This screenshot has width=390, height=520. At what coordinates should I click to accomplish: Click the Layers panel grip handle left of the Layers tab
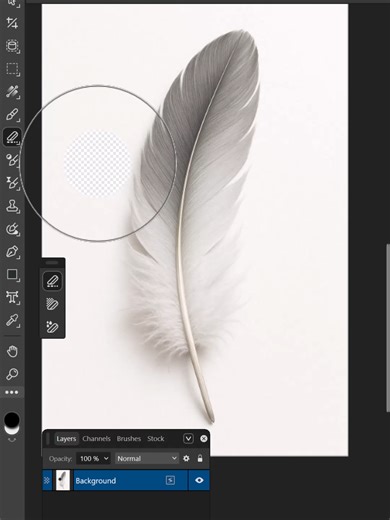48,439
